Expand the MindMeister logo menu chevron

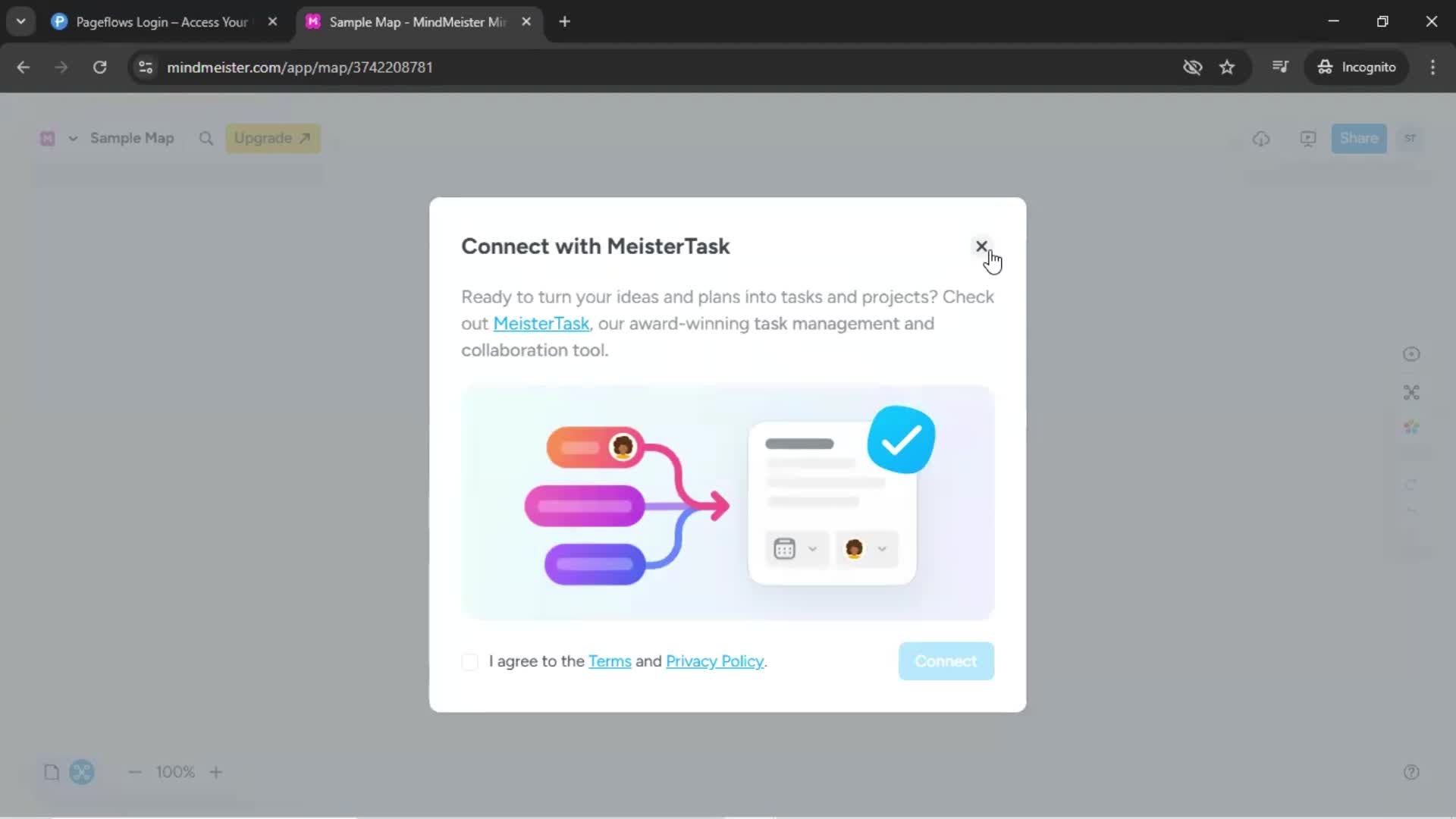tap(73, 138)
